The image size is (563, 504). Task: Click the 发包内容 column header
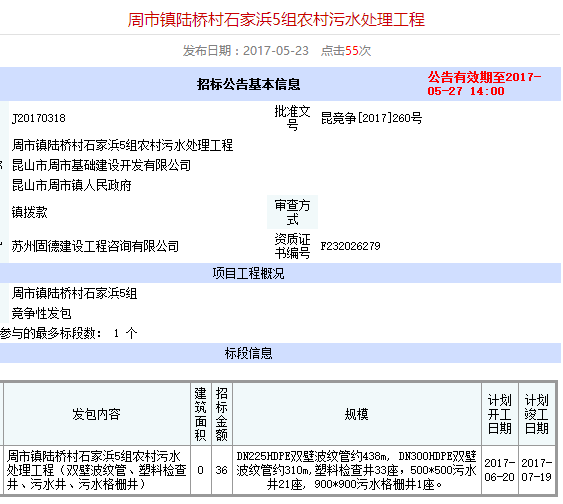pyautogui.click(x=97, y=414)
